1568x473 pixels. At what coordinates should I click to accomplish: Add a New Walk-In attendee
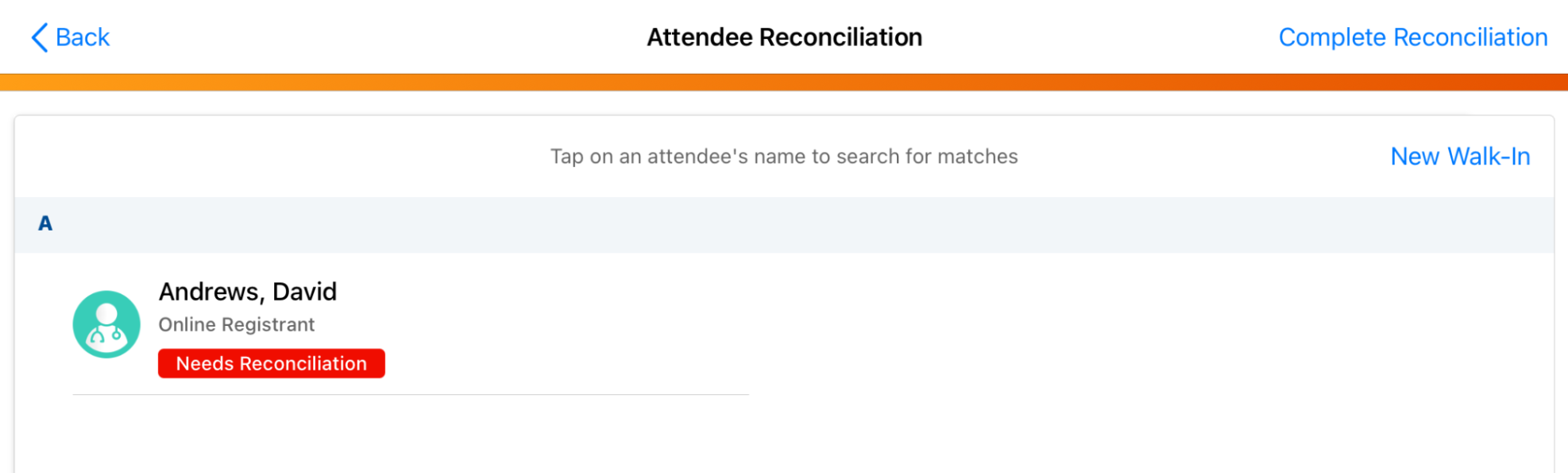pos(1459,157)
